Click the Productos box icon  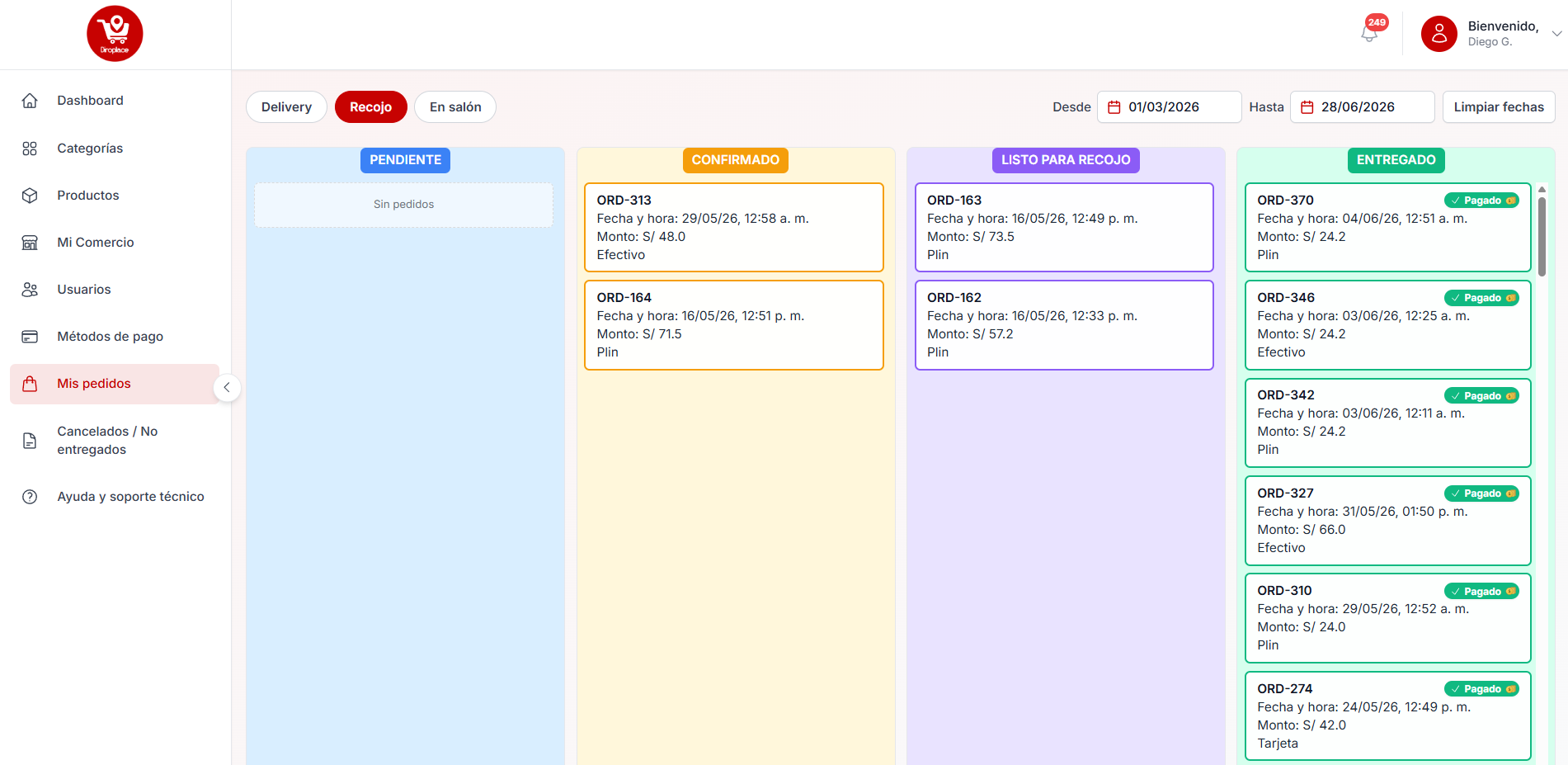30,196
